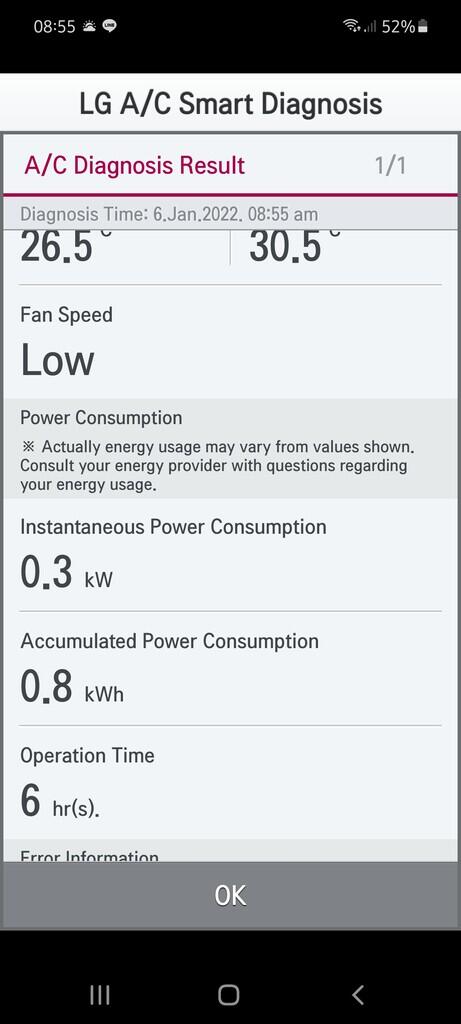Tap the Wi-Fi status icon

coord(351,26)
